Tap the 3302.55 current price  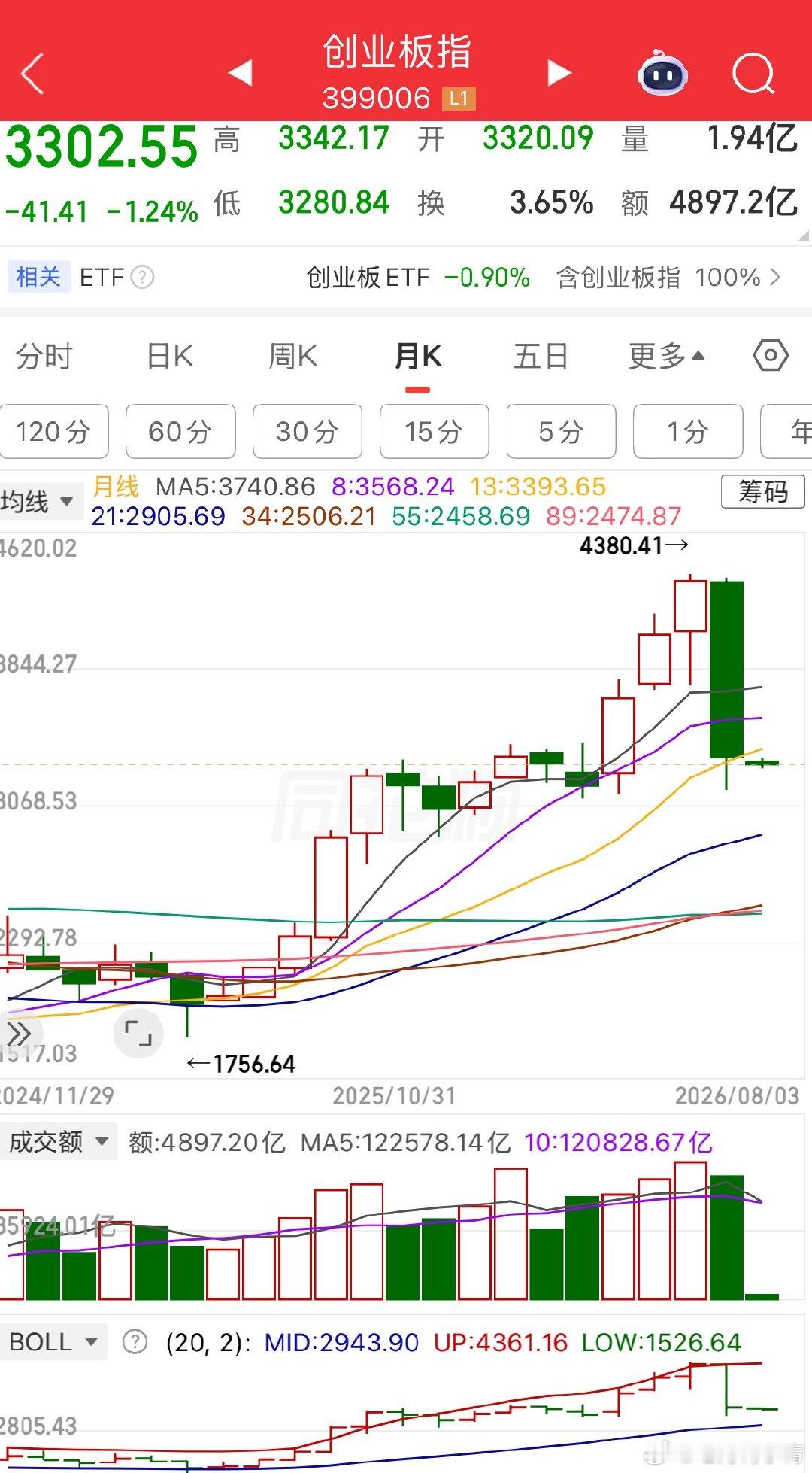coord(101,147)
